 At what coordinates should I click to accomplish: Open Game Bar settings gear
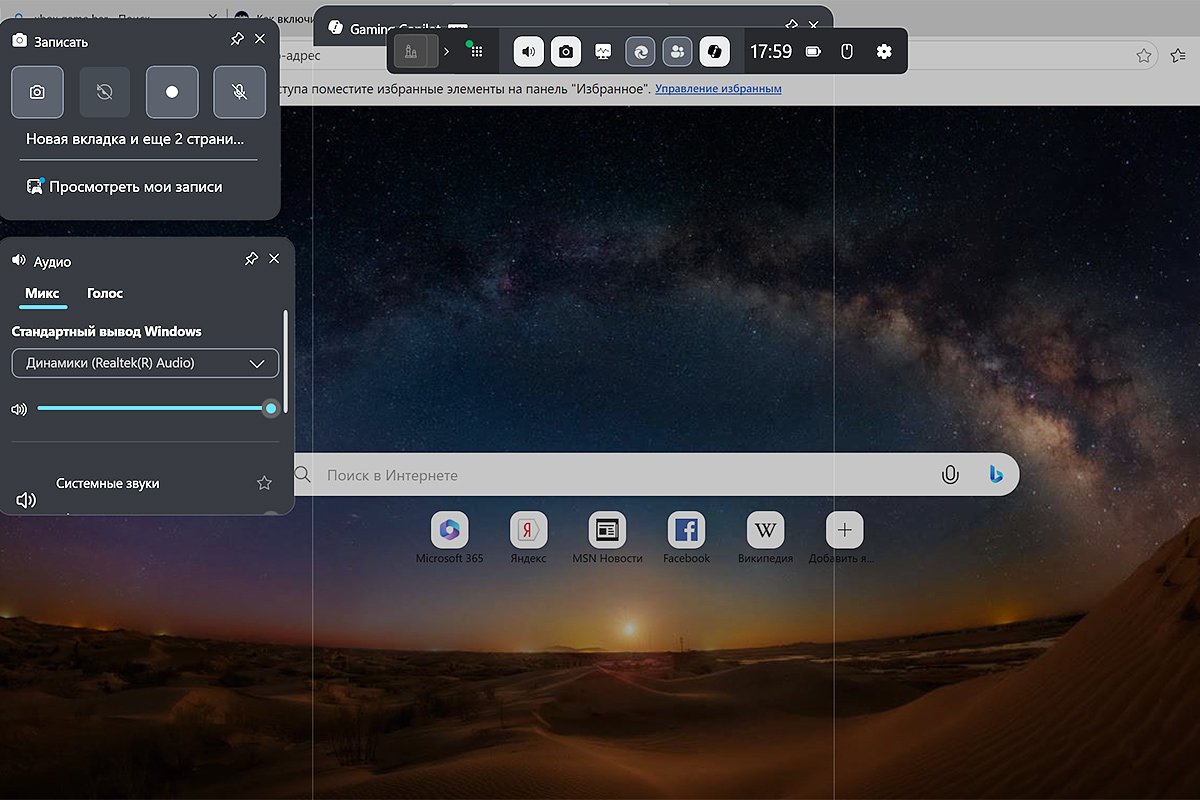[883, 51]
